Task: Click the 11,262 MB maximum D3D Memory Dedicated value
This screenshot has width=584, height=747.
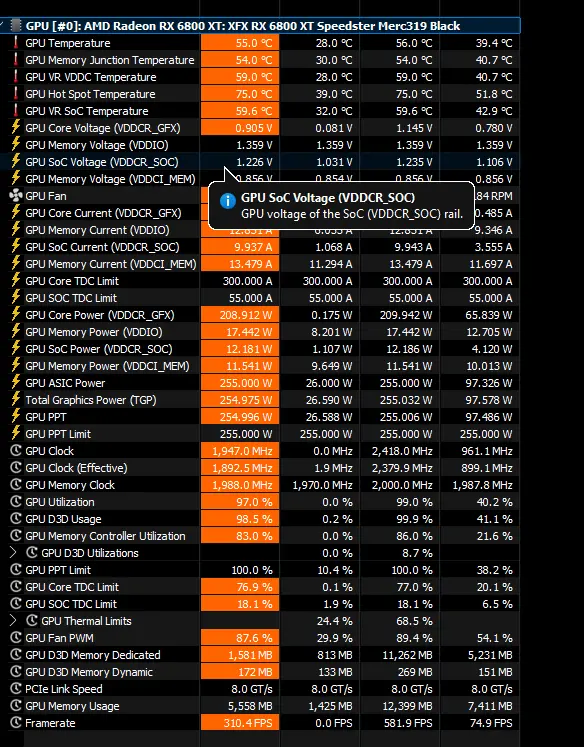Action: (407, 655)
